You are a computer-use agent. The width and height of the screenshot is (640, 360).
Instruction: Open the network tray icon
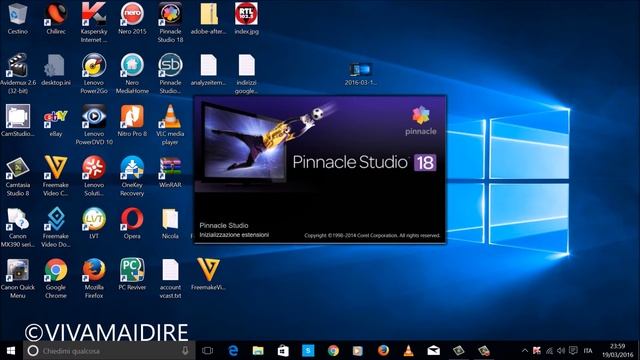point(549,351)
